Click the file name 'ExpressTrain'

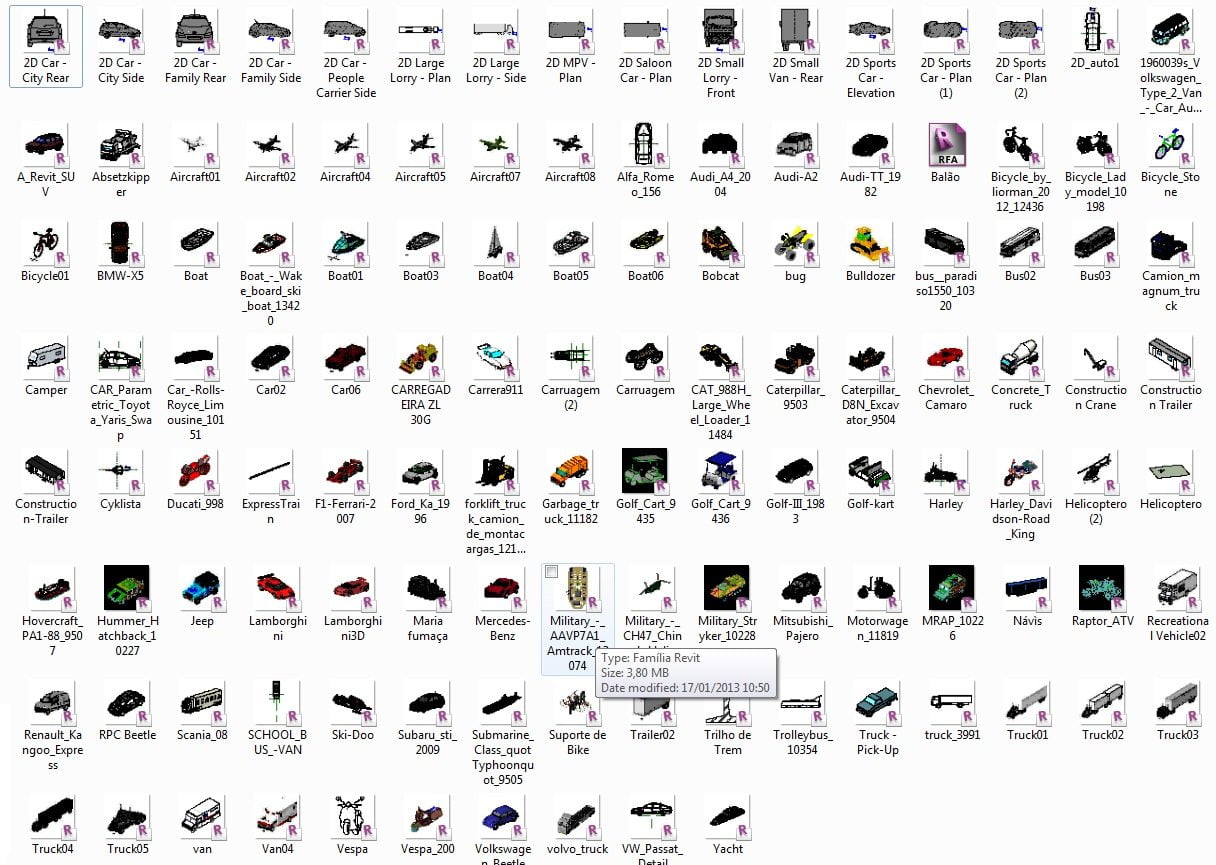270,512
